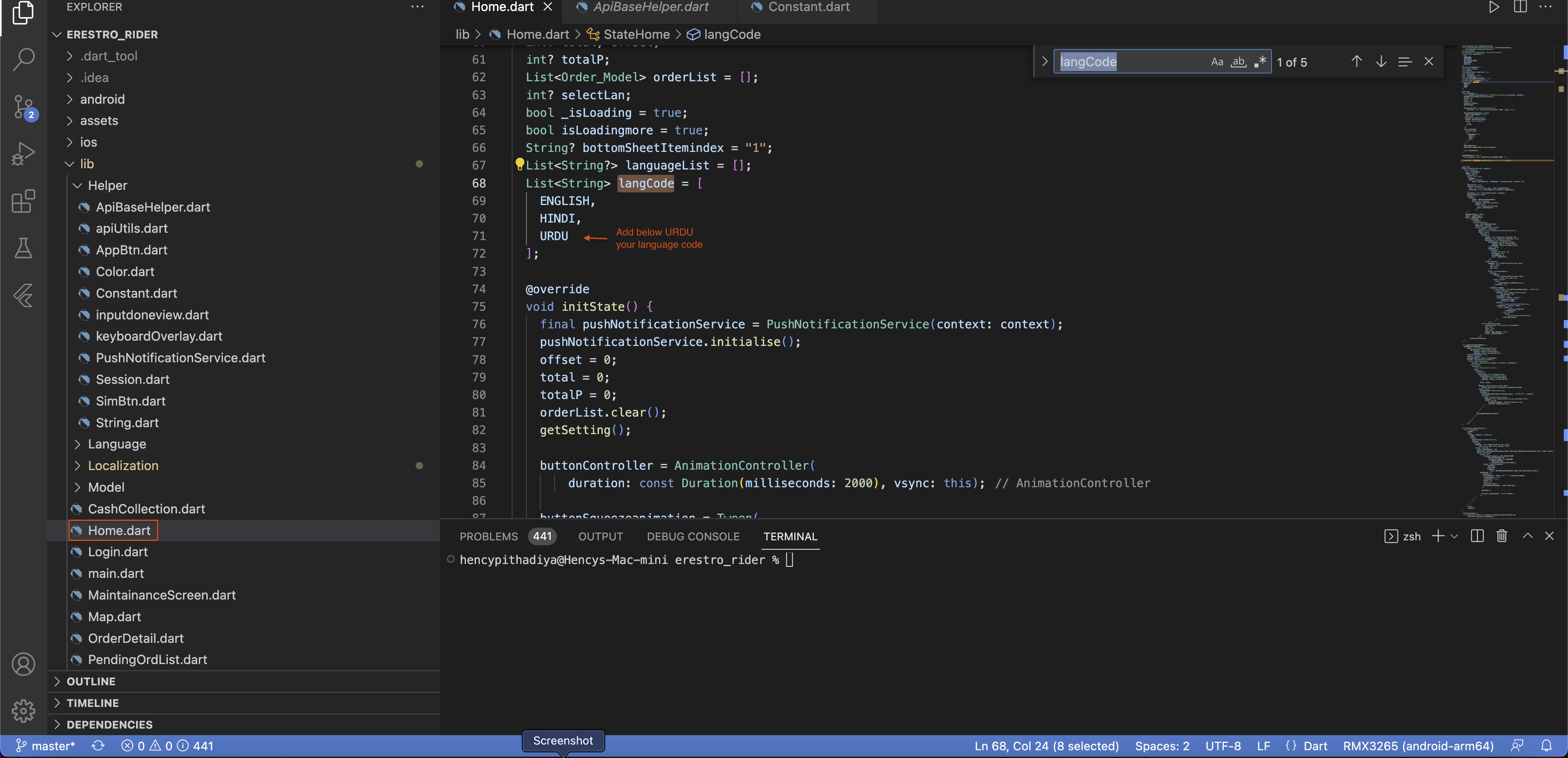The image size is (1568, 758).
Task: Click errors and warnings count in status bar
Action: [x=167, y=746]
